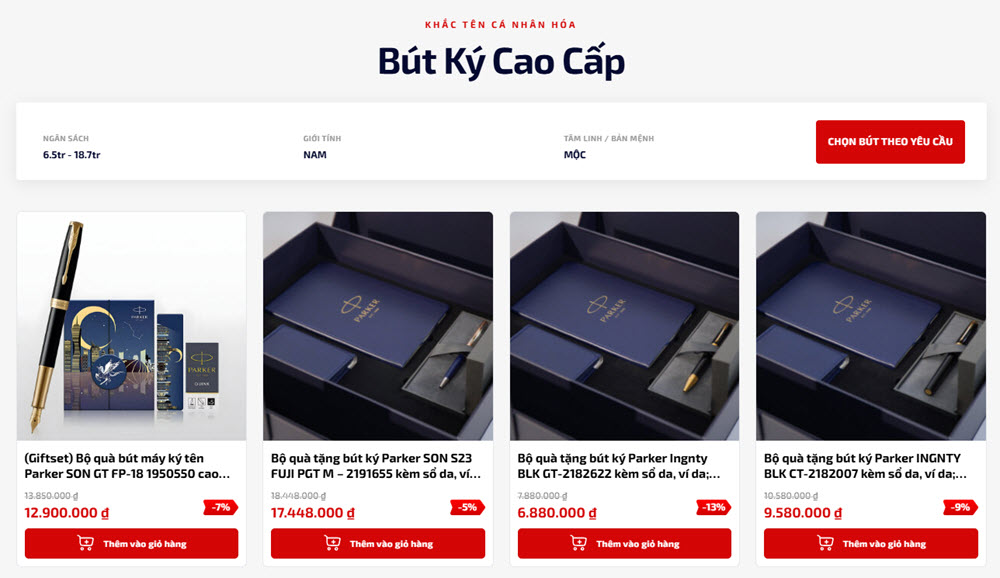Click cart icon under Parker SON GT giftset
This screenshot has width=1000, height=578.
(x=85, y=543)
